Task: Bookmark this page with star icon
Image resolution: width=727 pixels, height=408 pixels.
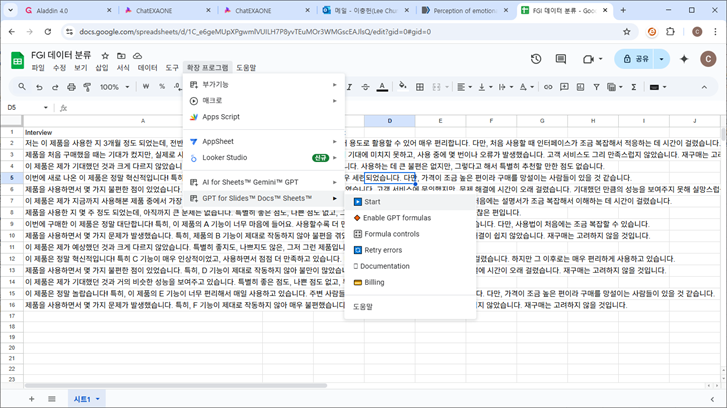Action: click(627, 32)
